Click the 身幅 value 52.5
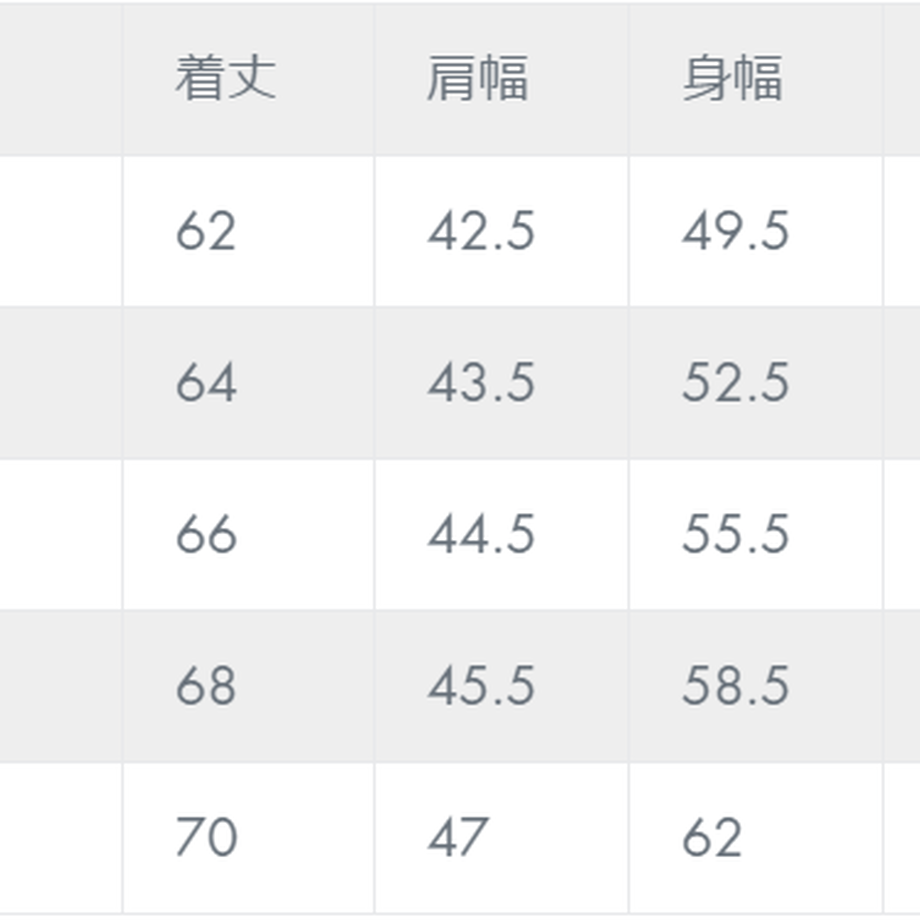920x920 pixels. coord(735,382)
